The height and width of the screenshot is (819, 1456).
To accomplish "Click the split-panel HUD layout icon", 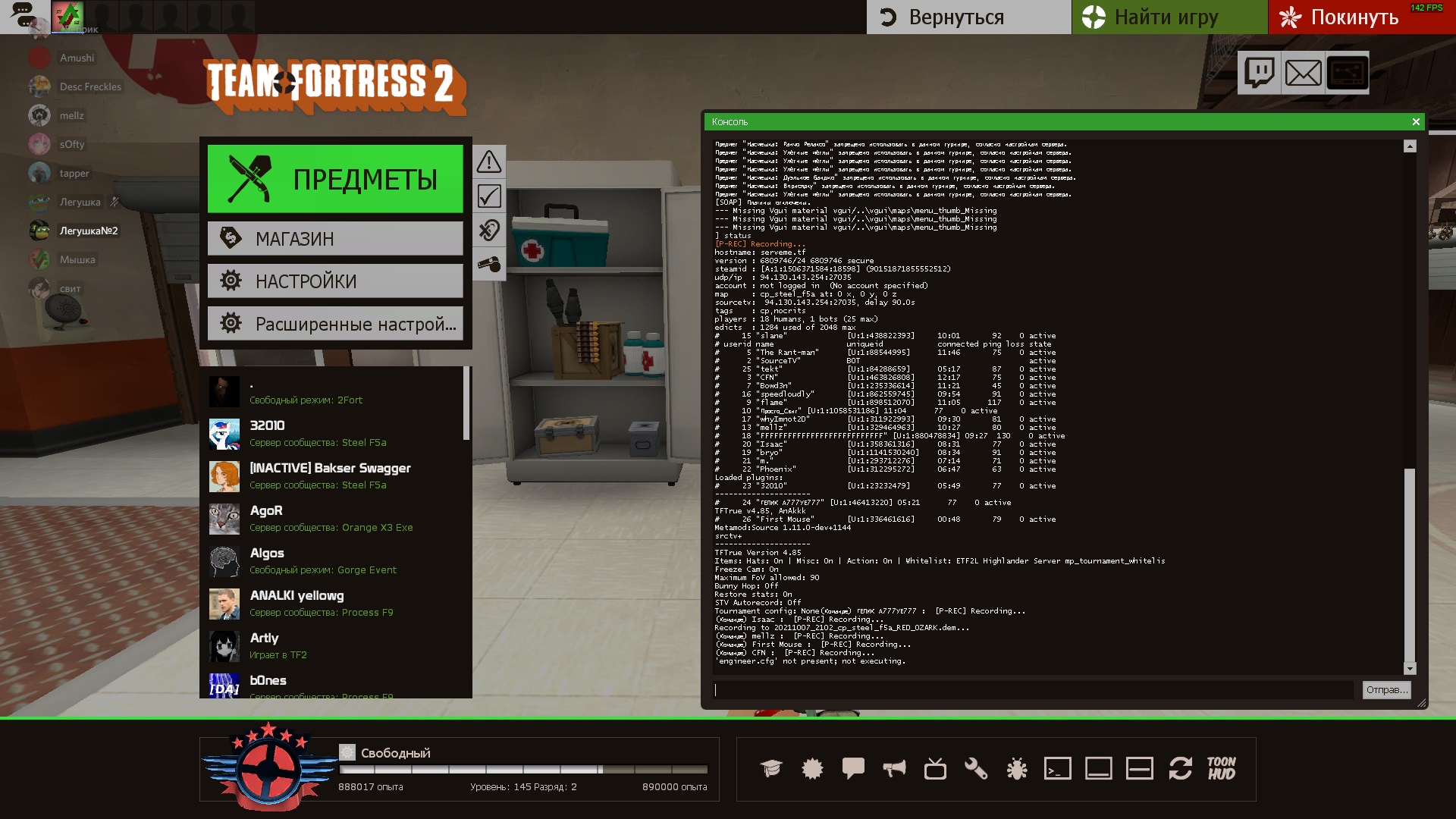I will click(1140, 769).
